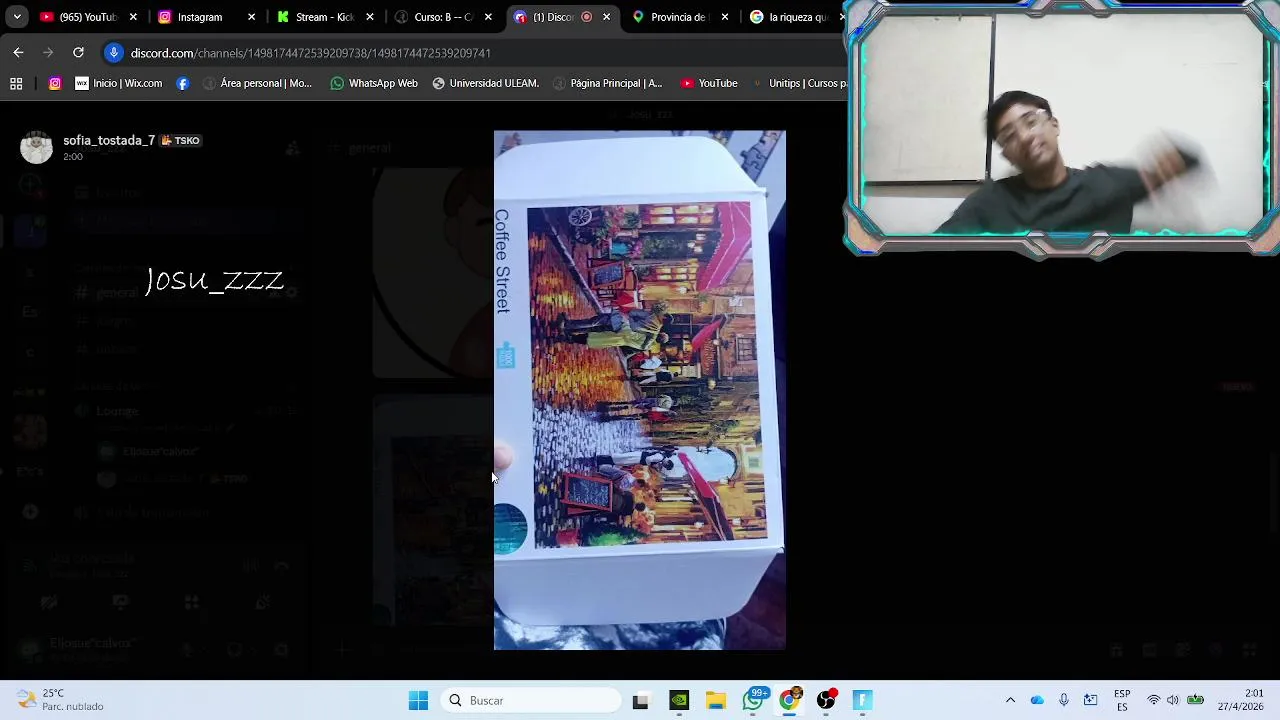Open the Chrome apps grid shortcut
Screen dimensions: 1280x720
16,83
